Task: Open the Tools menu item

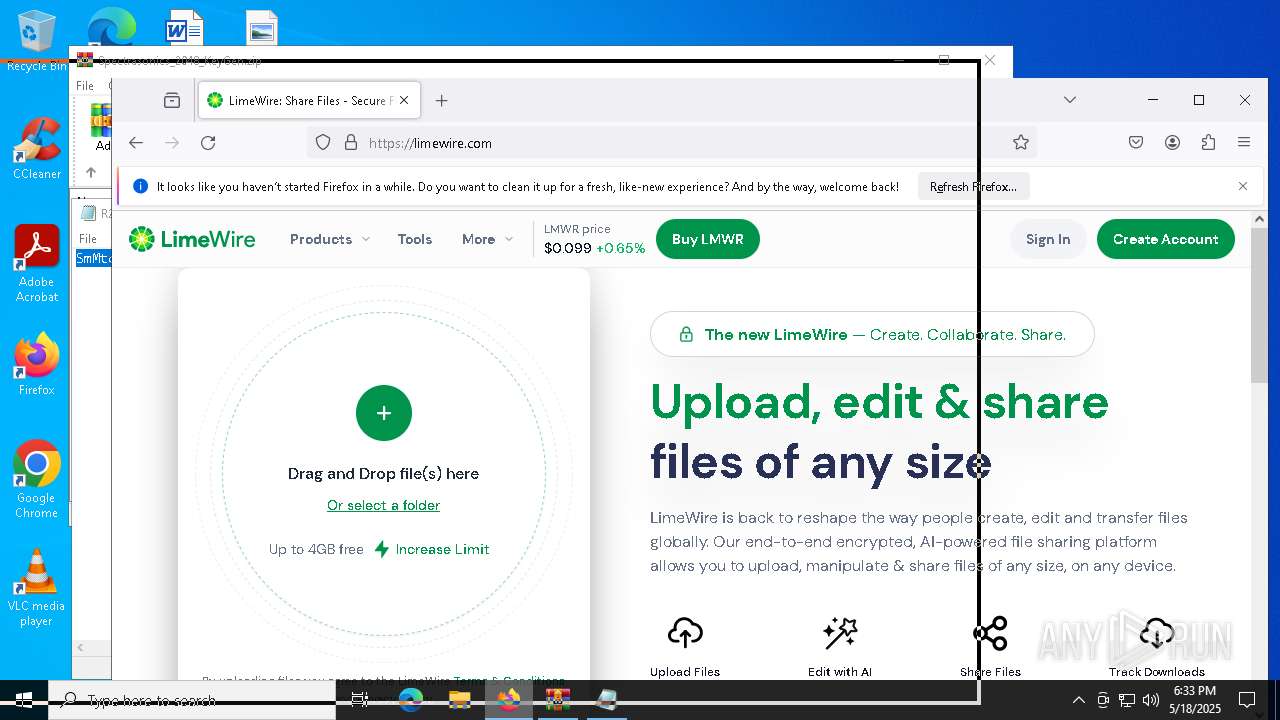Action: (414, 239)
